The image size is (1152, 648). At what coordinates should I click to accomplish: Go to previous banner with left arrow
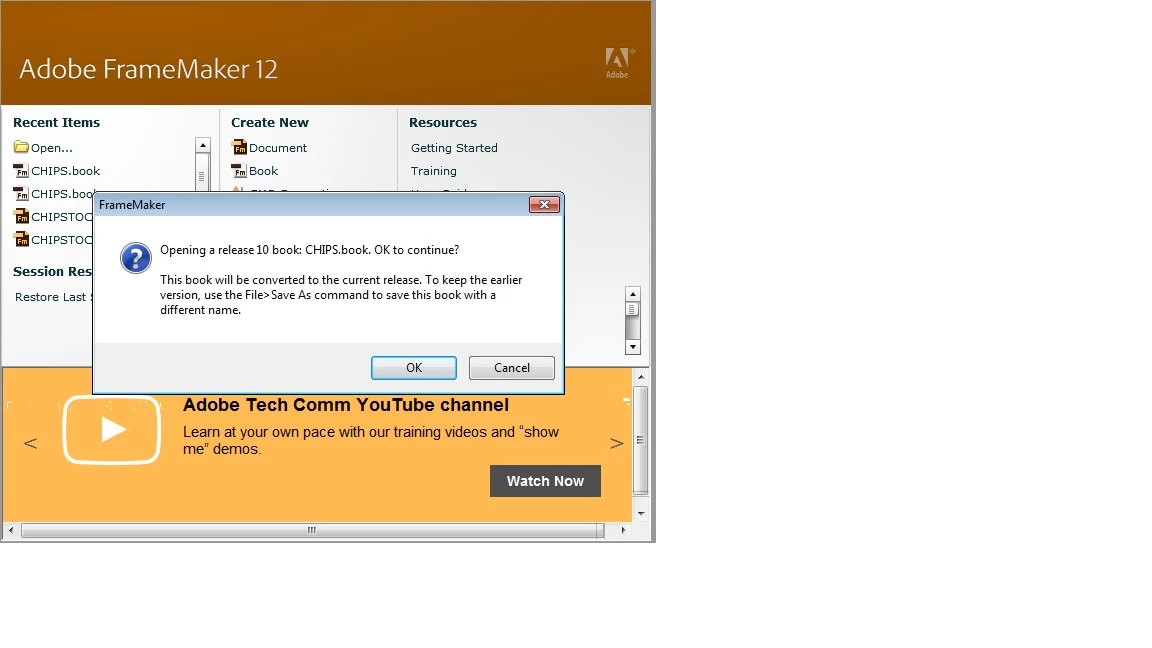click(x=30, y=443)
